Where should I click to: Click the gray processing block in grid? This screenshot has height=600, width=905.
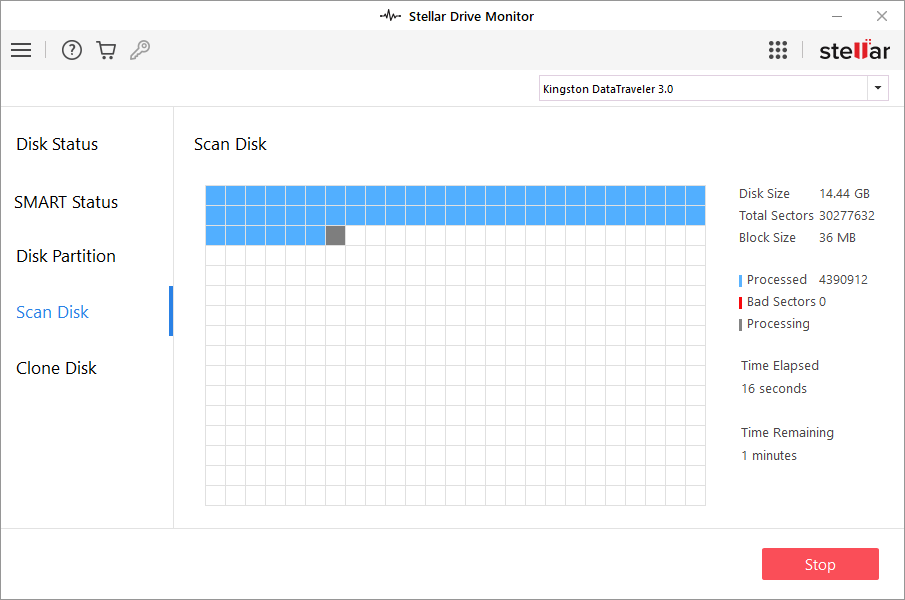click(335, 236)
